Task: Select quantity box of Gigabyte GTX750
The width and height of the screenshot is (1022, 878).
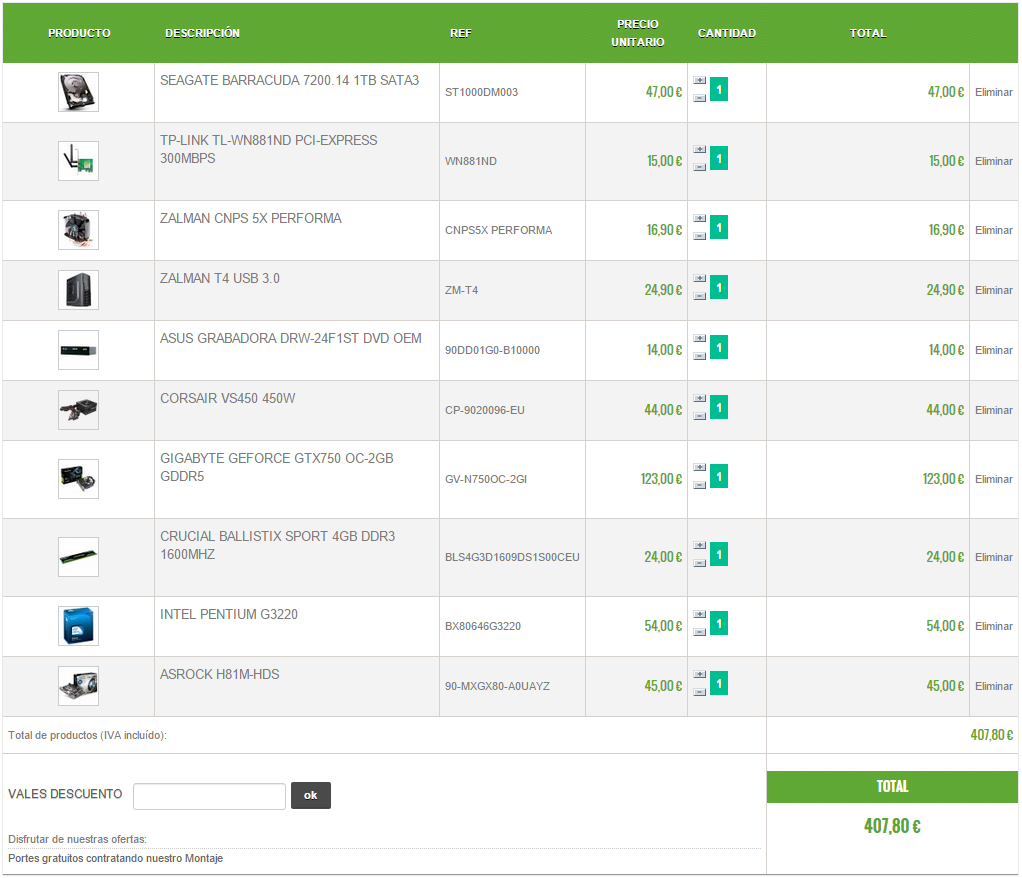Action: 719,476
